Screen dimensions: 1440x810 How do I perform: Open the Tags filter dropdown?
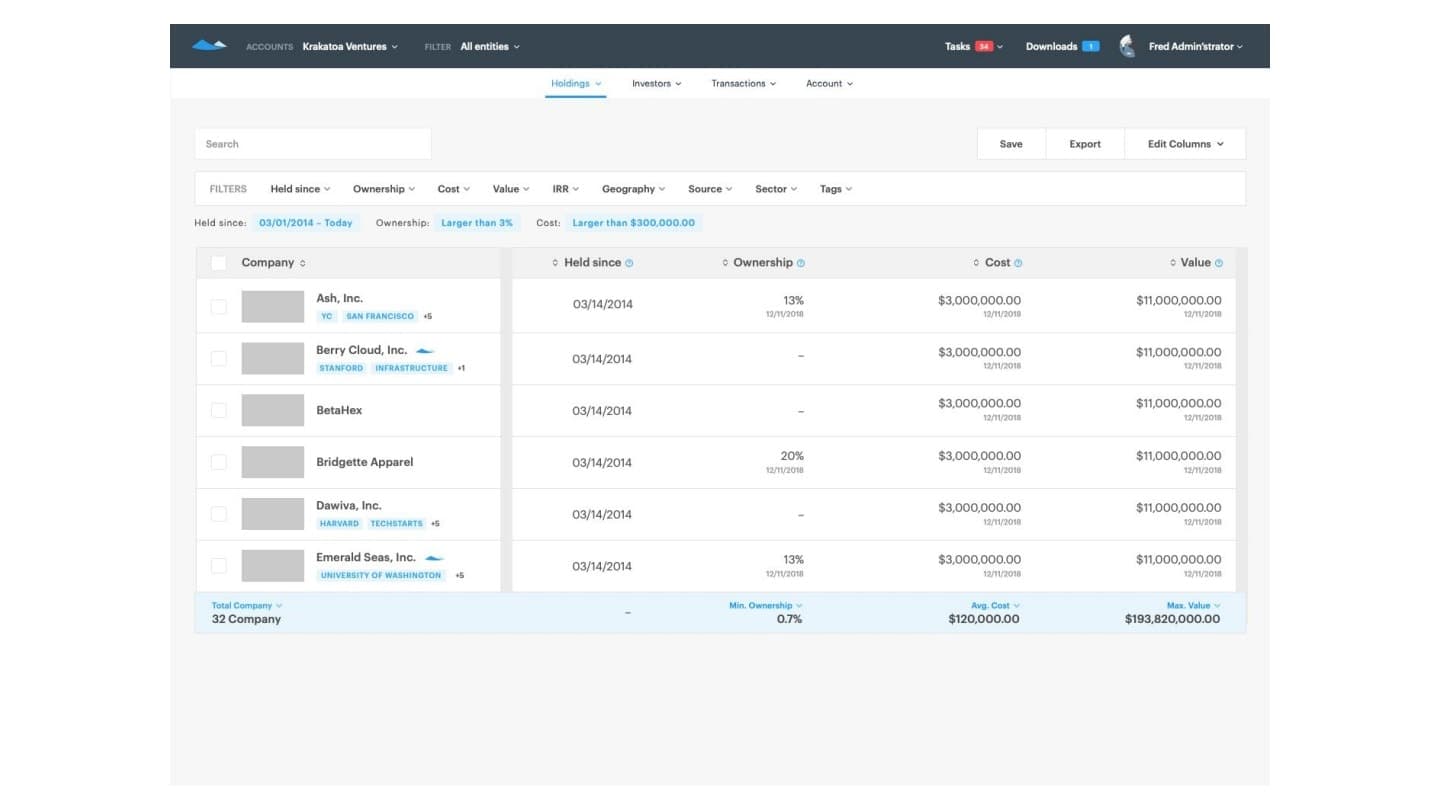(836, 189)
